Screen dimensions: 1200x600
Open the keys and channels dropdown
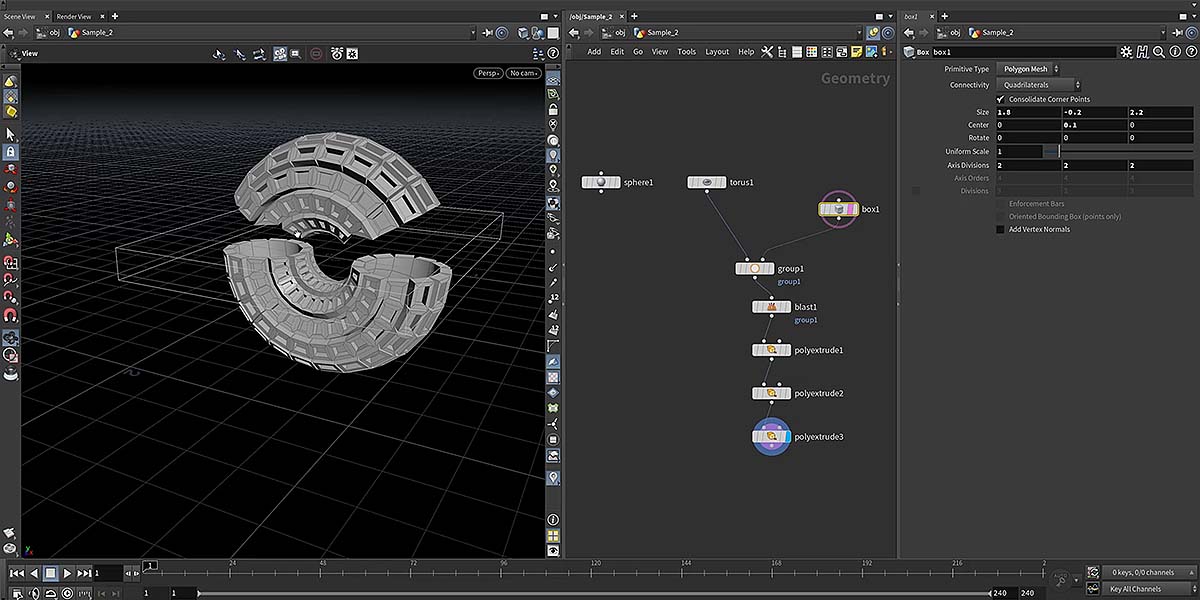[1147, 573]
